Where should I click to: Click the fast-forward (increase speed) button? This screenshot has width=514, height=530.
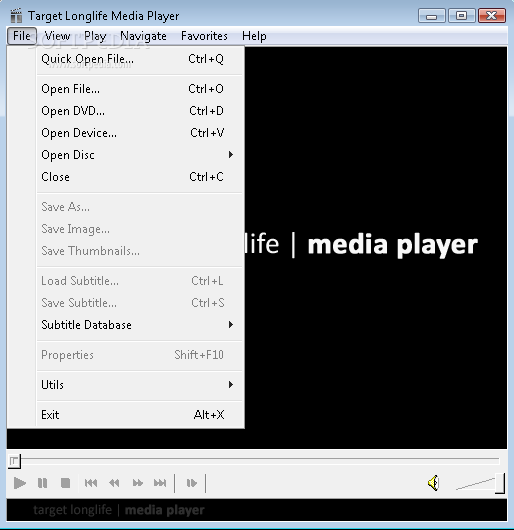coord(137,483)
